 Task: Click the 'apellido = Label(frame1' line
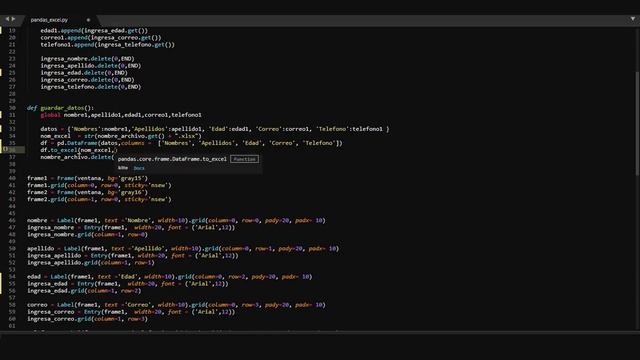pyautogui.click(x=183, y=249)
